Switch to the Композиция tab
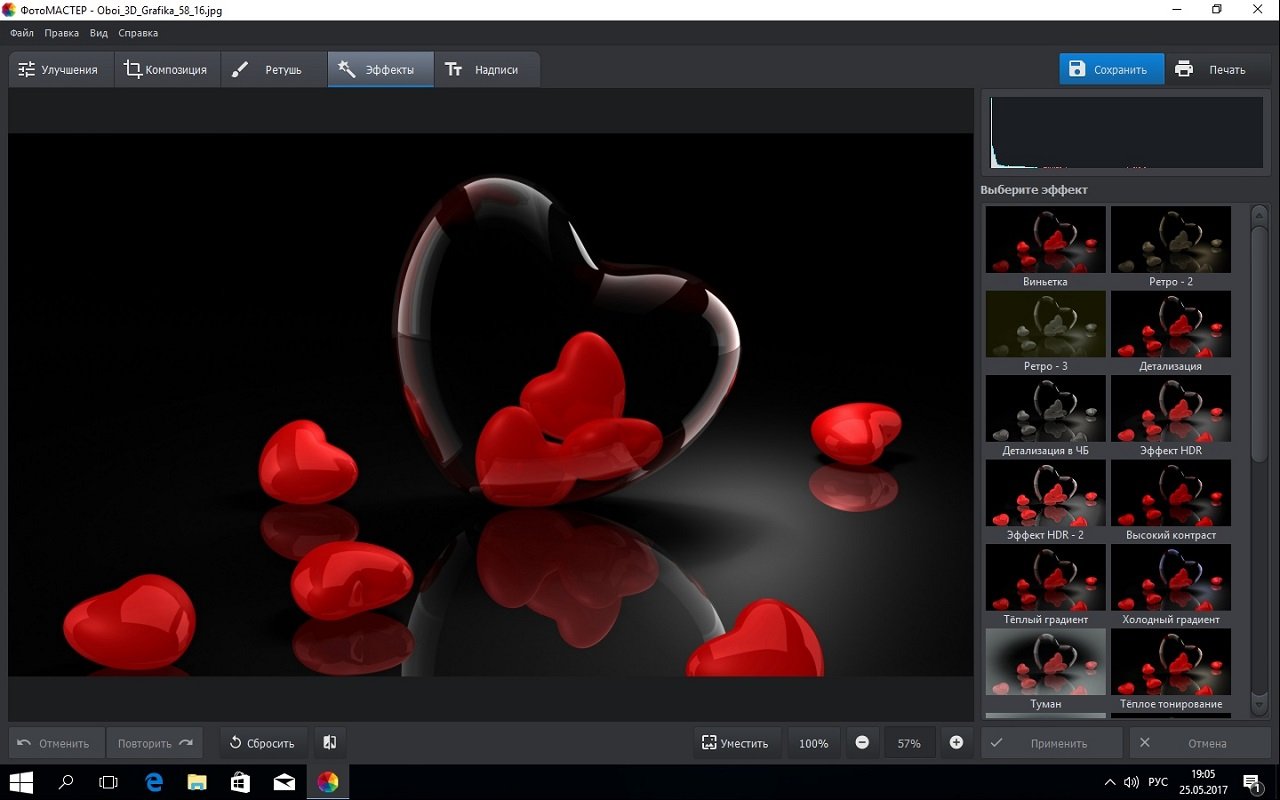Image resolution: width=1280 pixels, height=800 pixels. tap(166, 70)
